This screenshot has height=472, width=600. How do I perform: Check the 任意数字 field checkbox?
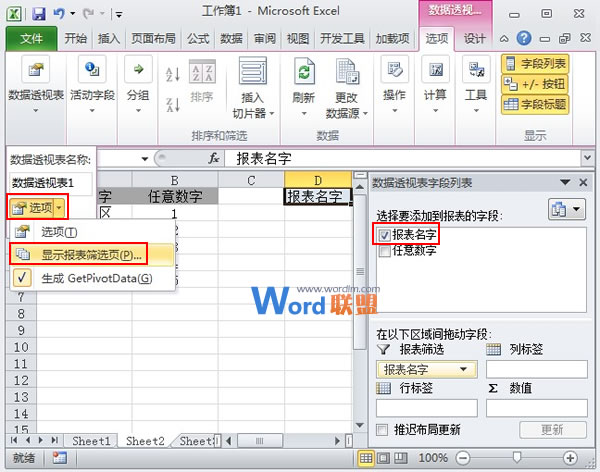[x=384, y=252]
